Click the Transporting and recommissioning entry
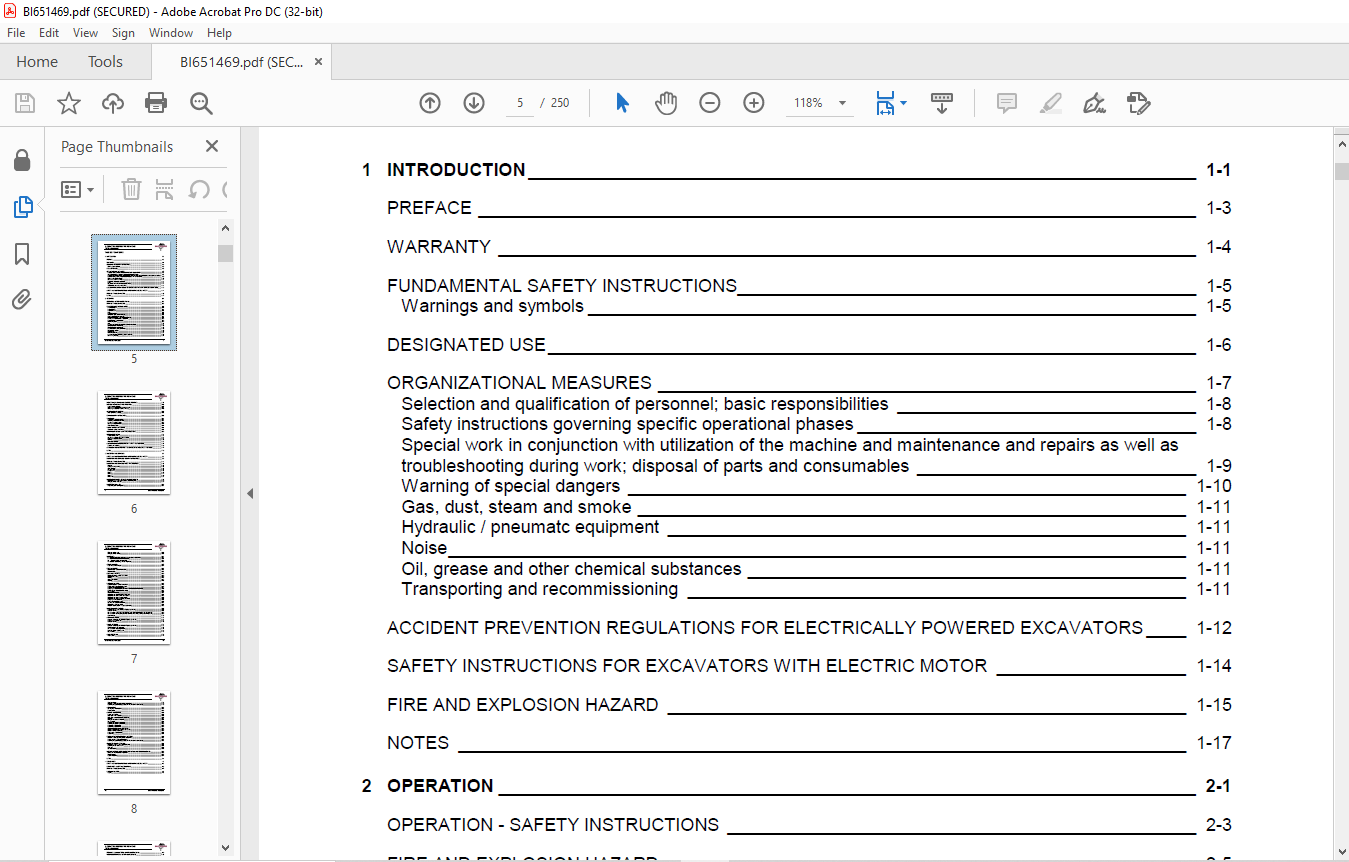The image size is (1349, 862). 539,589
